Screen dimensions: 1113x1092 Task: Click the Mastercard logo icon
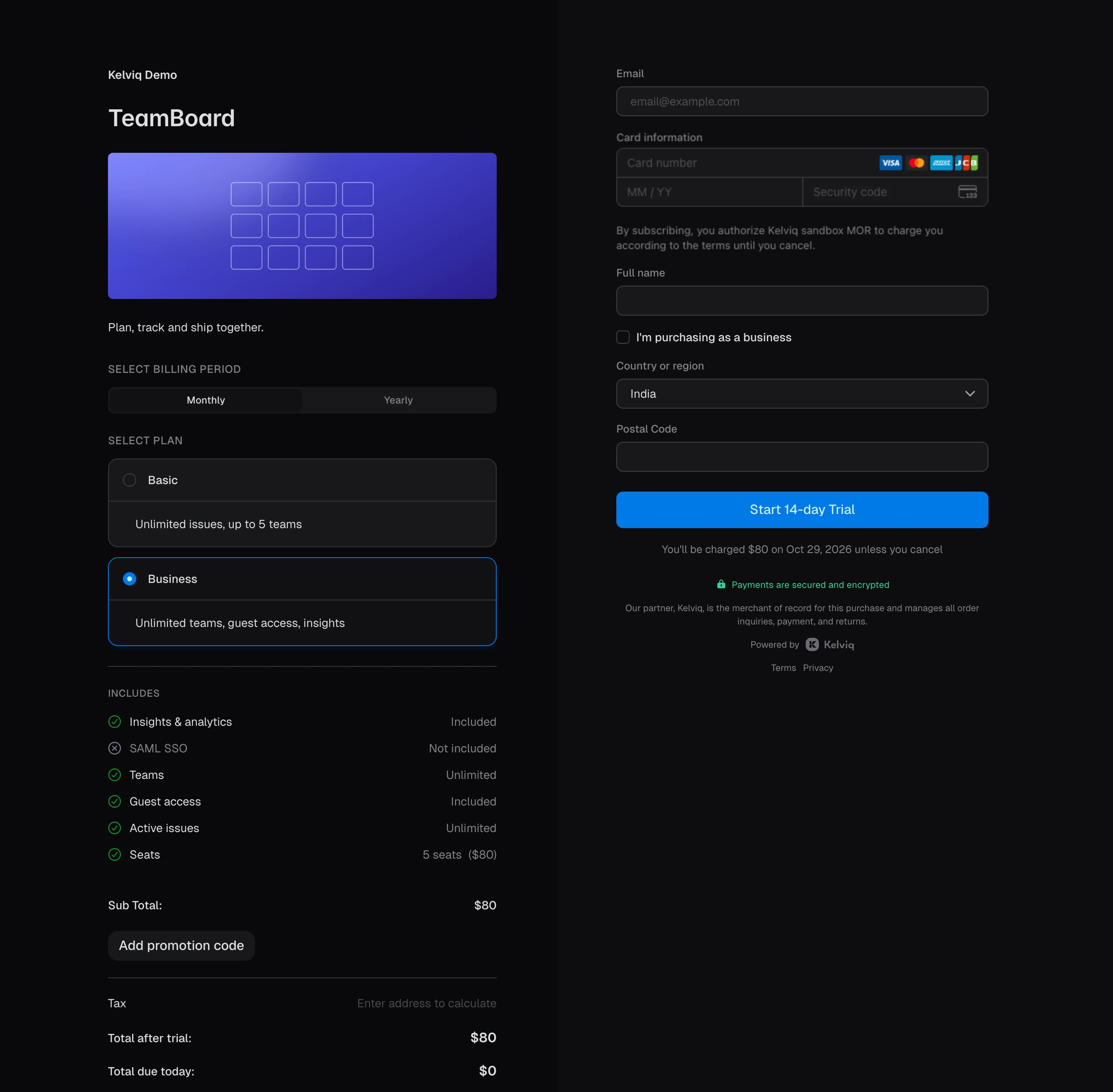[x=916, y=163]
